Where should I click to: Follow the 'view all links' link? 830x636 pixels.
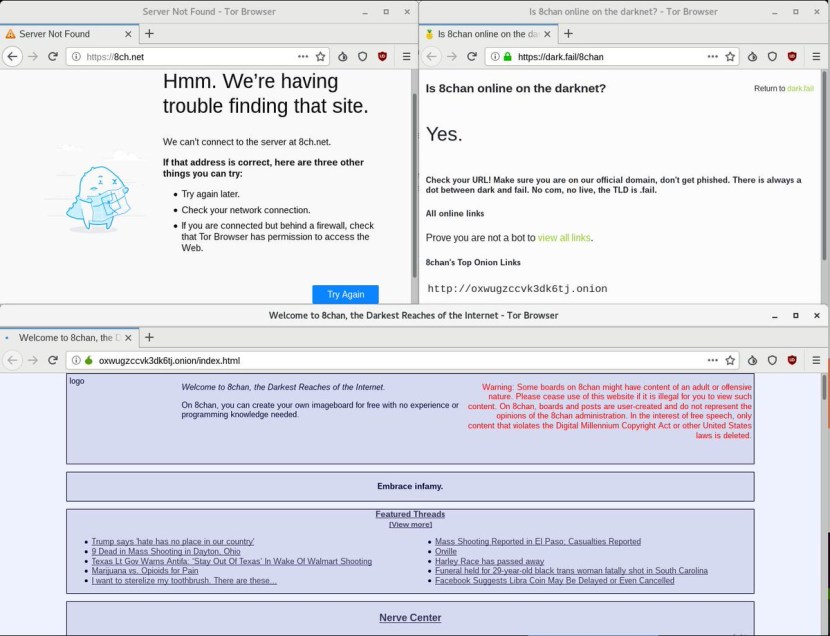(x=564, y=238)
